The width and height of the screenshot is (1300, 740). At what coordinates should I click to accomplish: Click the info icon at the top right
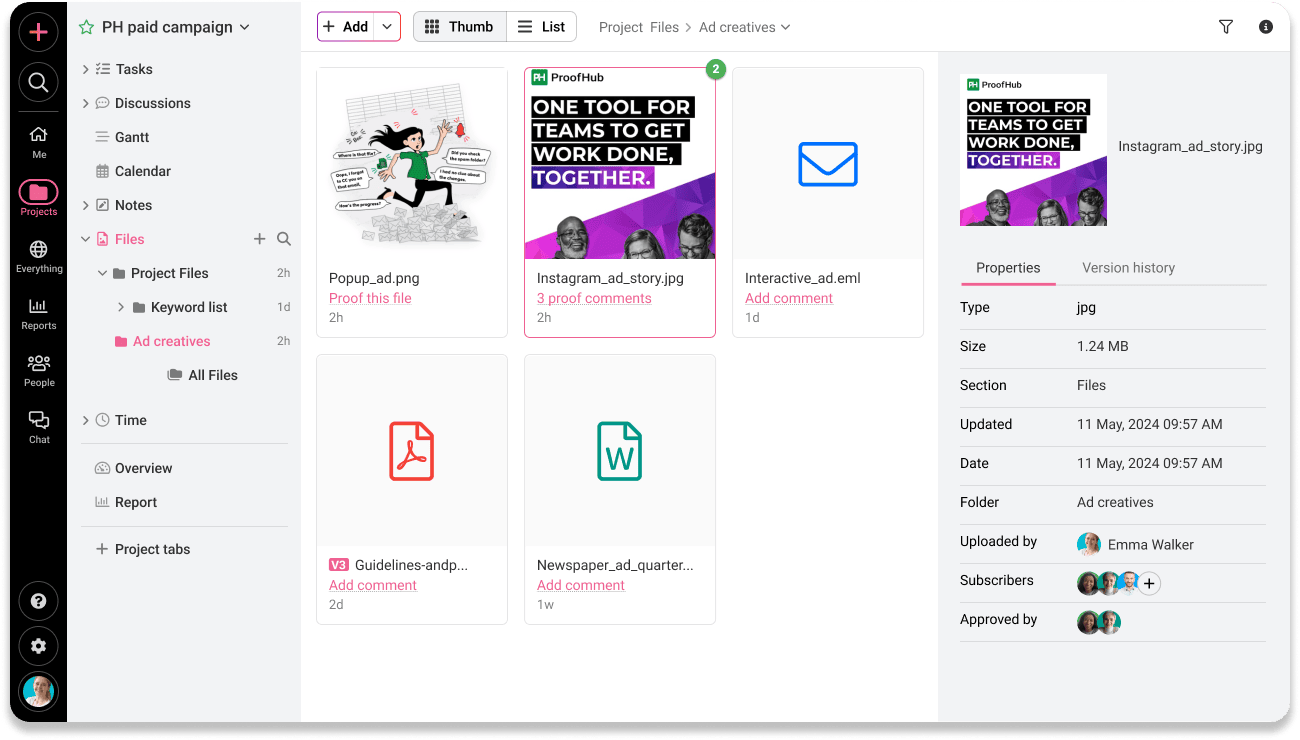pyautogui.click(x=1265, y=27)
